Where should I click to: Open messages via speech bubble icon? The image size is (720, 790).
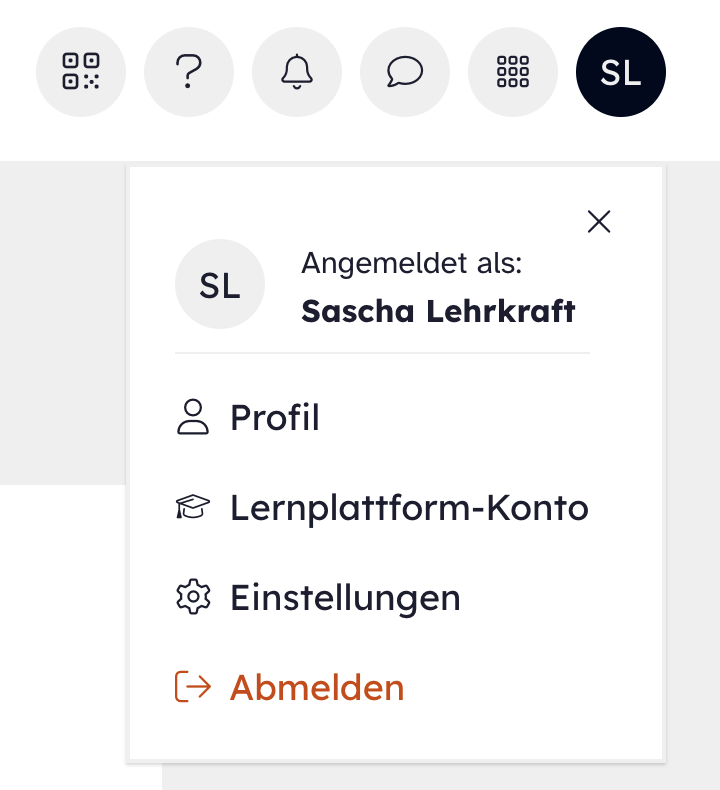(405, 72)
